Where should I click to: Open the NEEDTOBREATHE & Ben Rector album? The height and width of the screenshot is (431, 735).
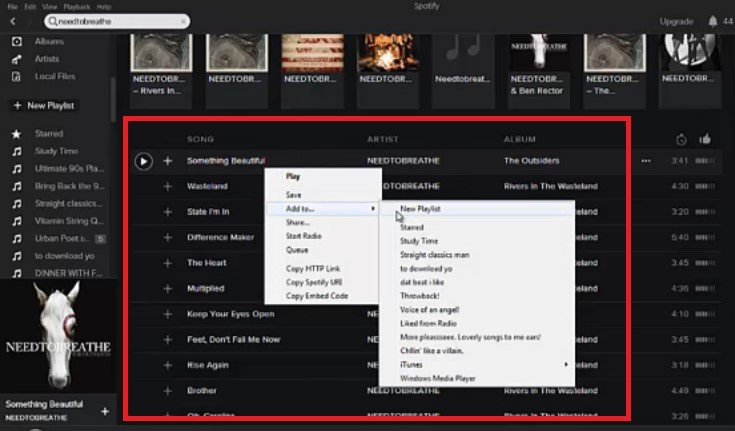click(x=539, y=70)
